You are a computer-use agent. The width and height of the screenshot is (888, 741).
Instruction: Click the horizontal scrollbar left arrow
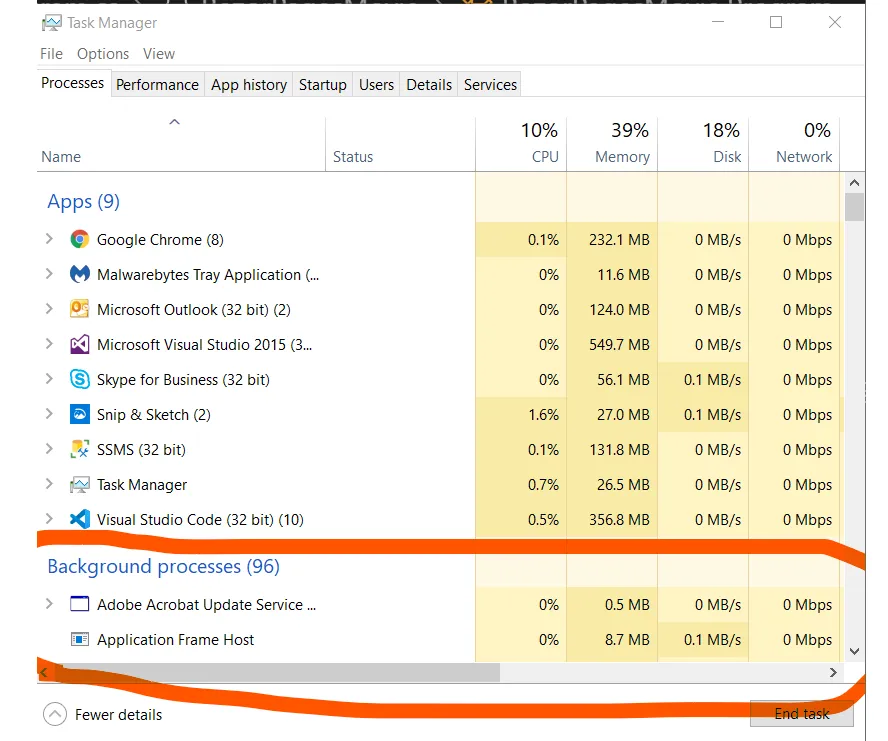[x=44, y=672]
